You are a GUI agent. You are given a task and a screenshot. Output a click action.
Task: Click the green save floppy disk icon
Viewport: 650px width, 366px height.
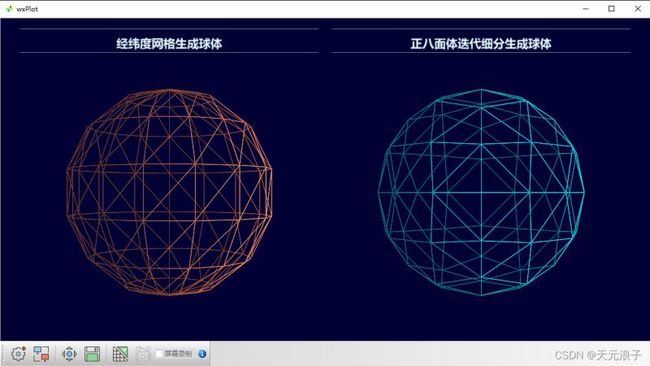pyautogui.click(x=92, y=354)
